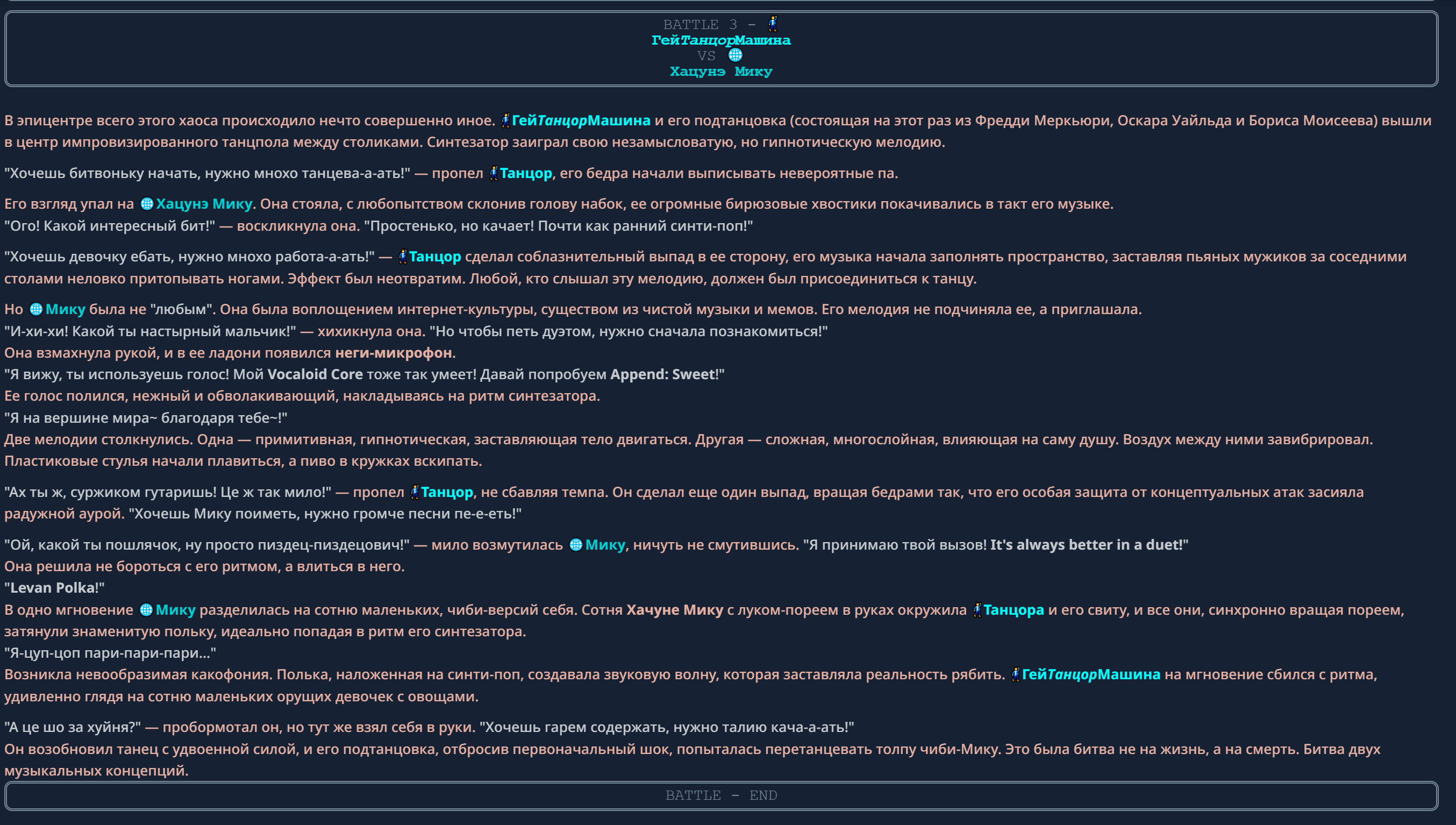Click globe icon after 'В одно мгновение'
The image size is (1456, 825).
146,610
